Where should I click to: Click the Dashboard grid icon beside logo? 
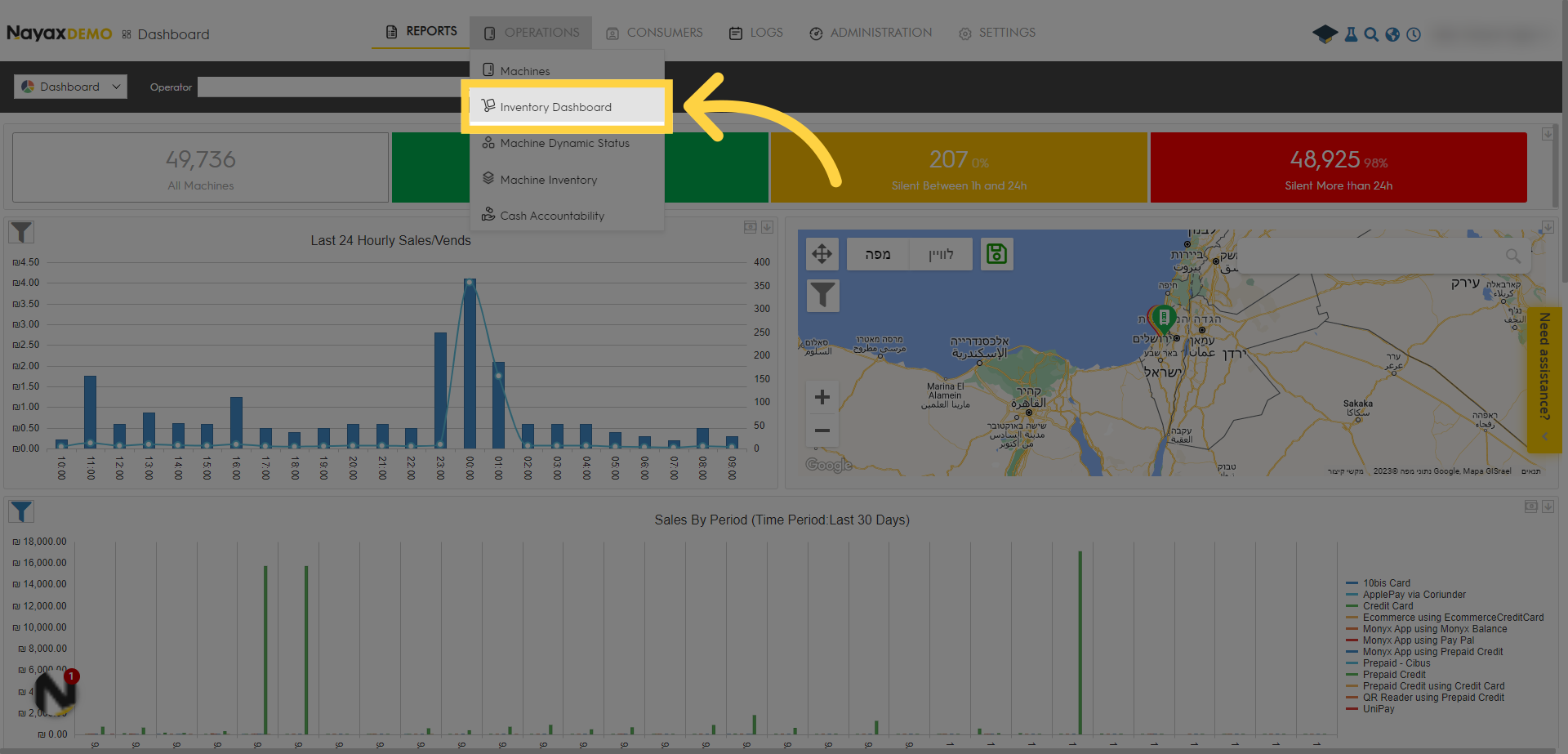click(x=127, y=34)
